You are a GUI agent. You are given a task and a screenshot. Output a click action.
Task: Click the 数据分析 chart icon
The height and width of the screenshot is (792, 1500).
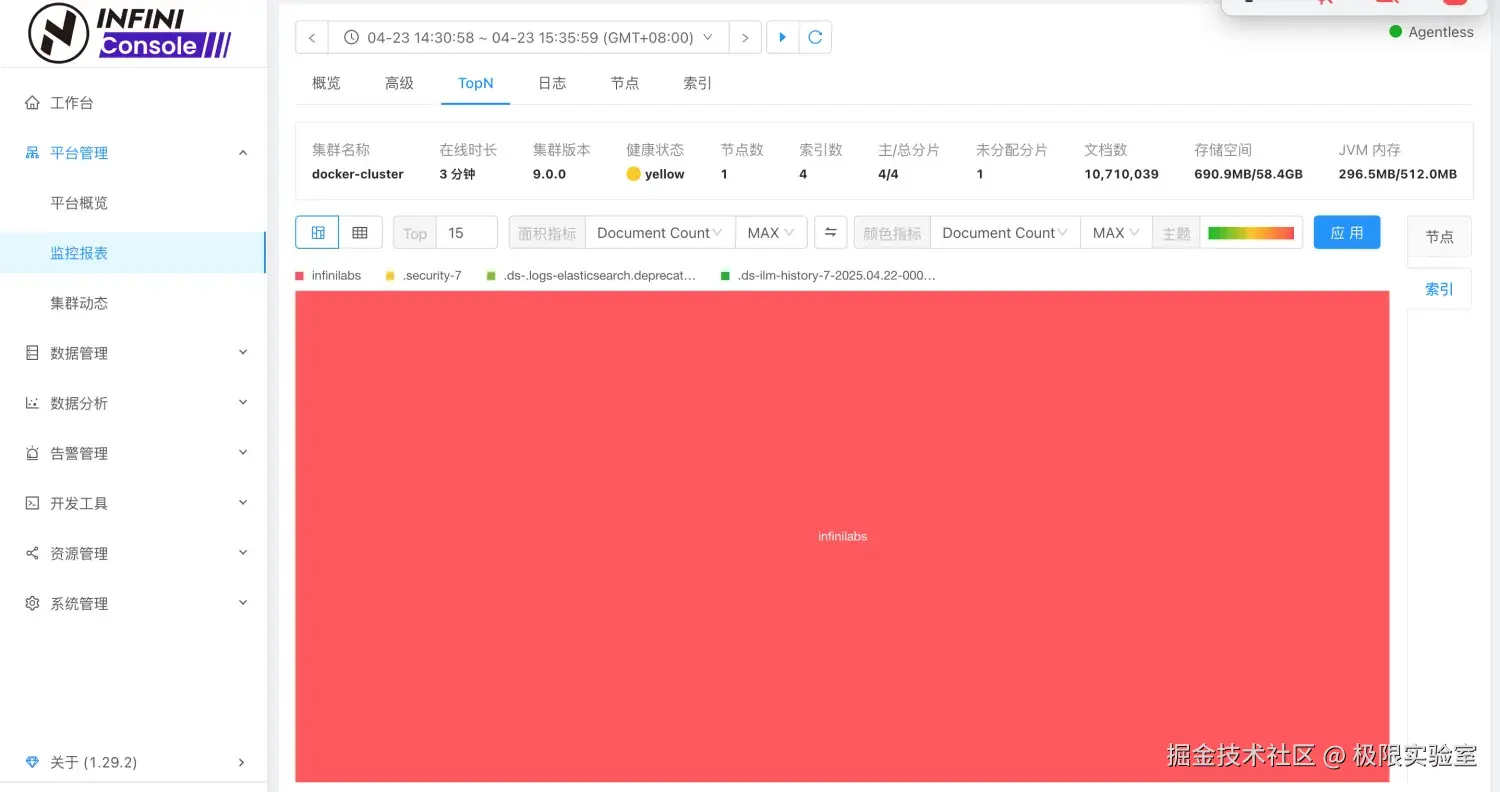32,403
